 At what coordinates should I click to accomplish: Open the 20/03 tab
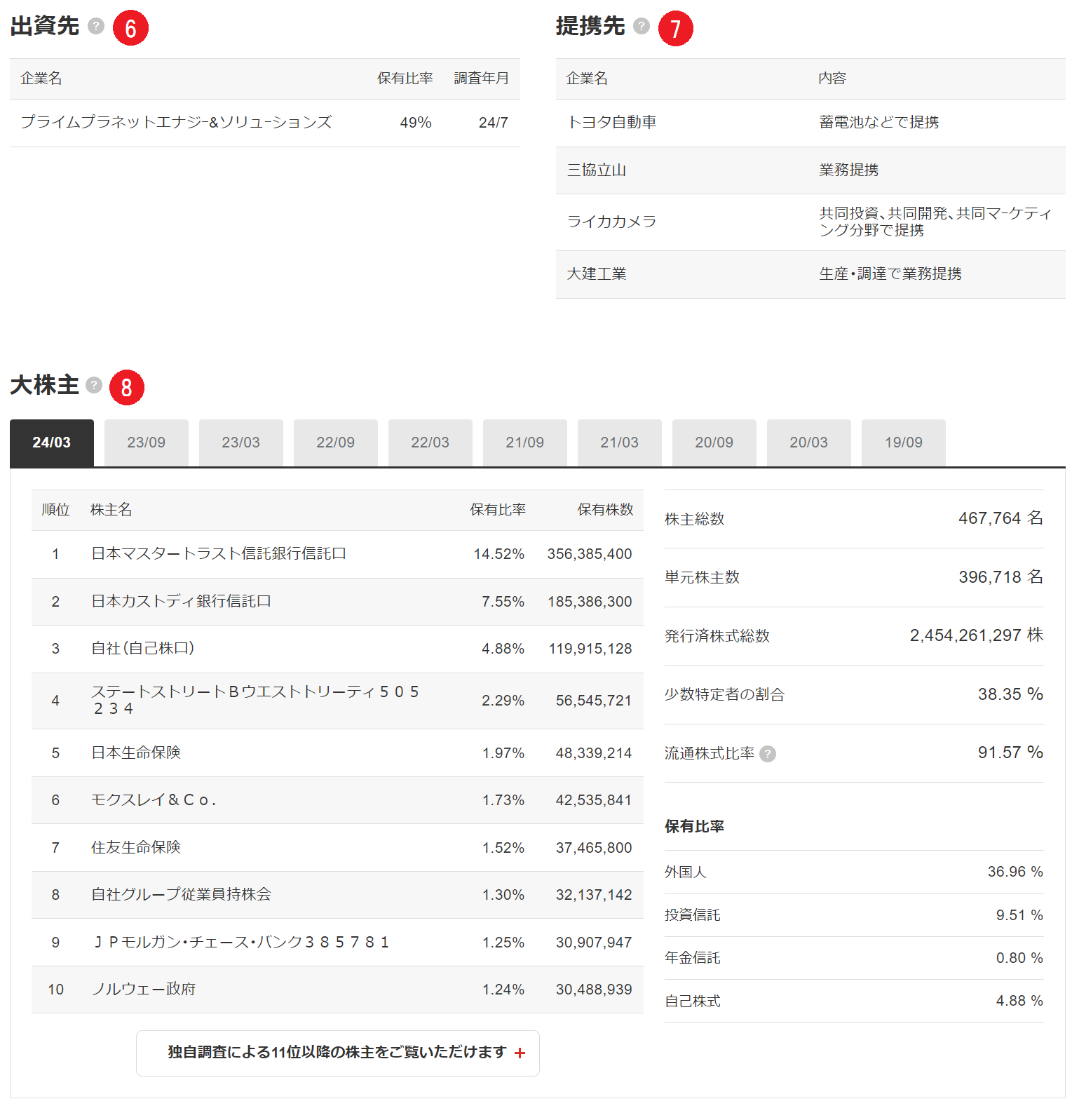(809, 443)
